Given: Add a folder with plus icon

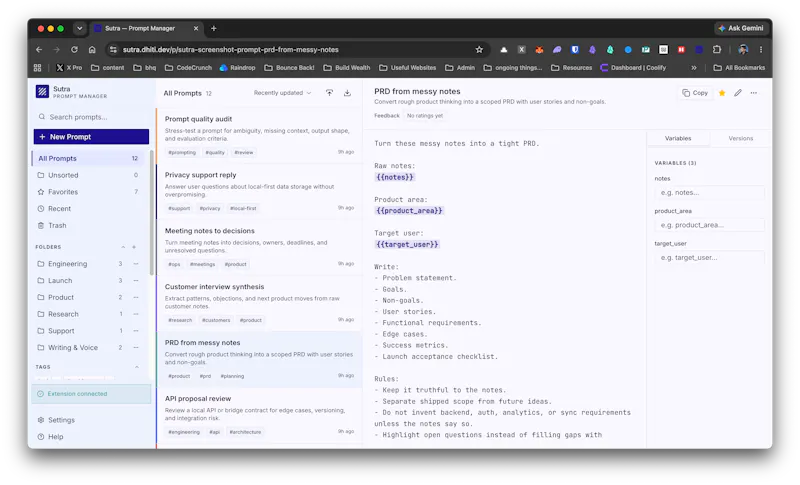Looking at the screenshot, I should point(134,247).
